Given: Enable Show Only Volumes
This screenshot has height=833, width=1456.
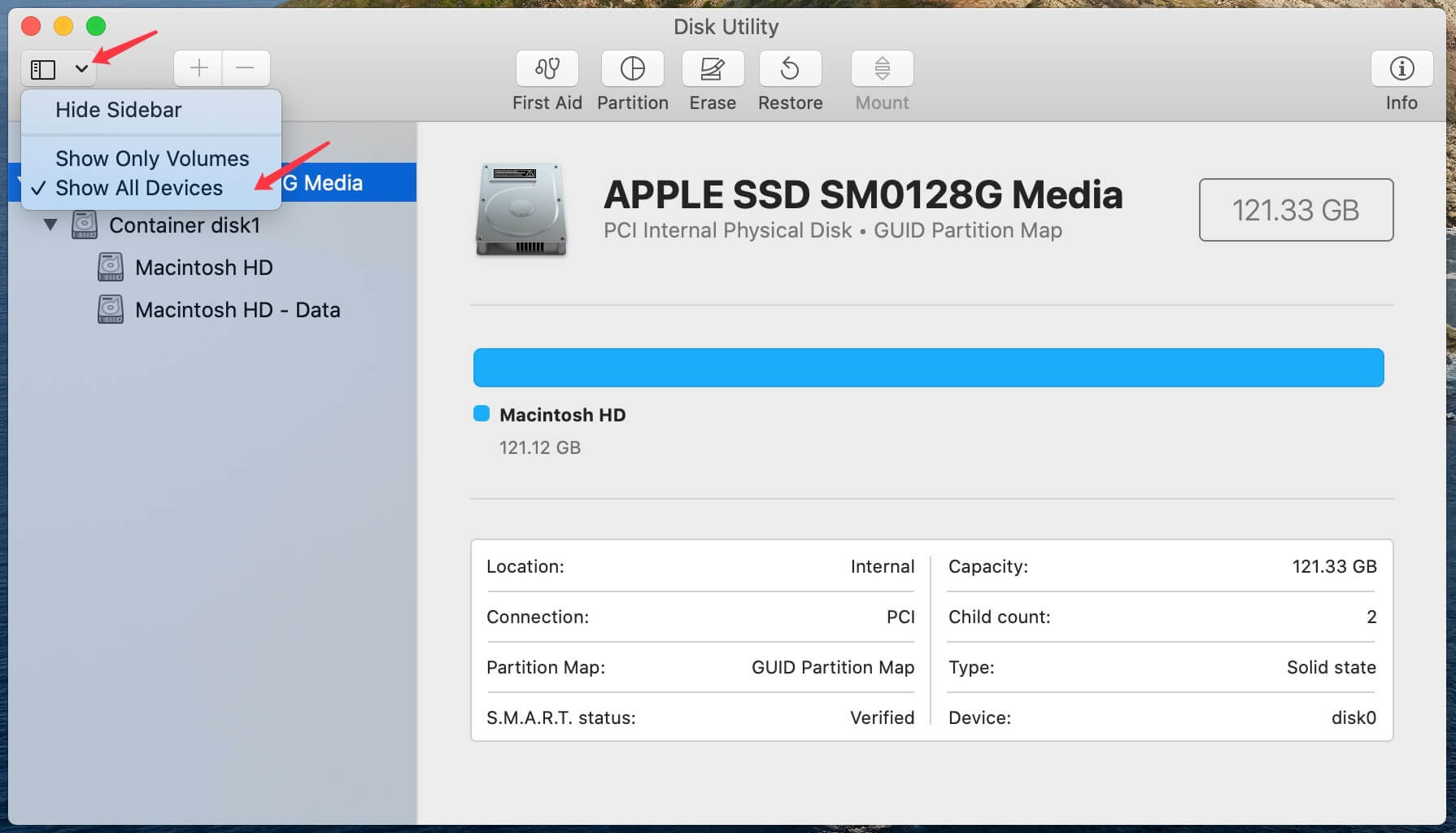Looking at the screenshot, I should (x=151, y=158).
